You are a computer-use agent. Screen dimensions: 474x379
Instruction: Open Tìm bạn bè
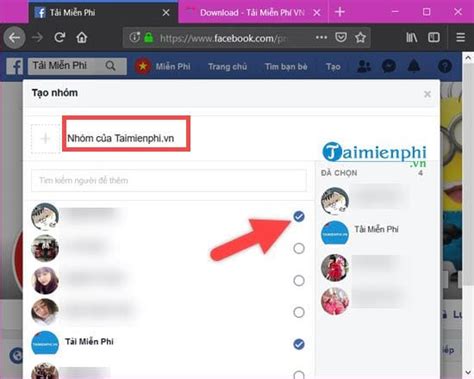click(286, 67)
